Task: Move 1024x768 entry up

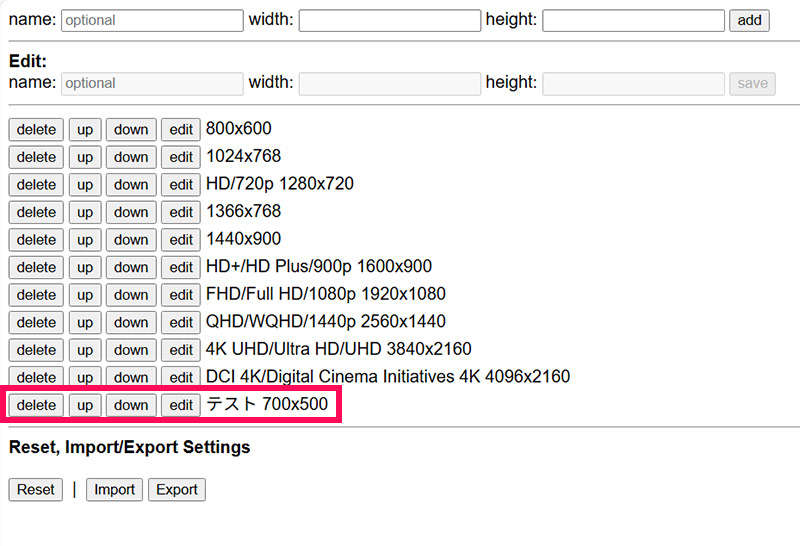Action: click(x=85, y=157)
